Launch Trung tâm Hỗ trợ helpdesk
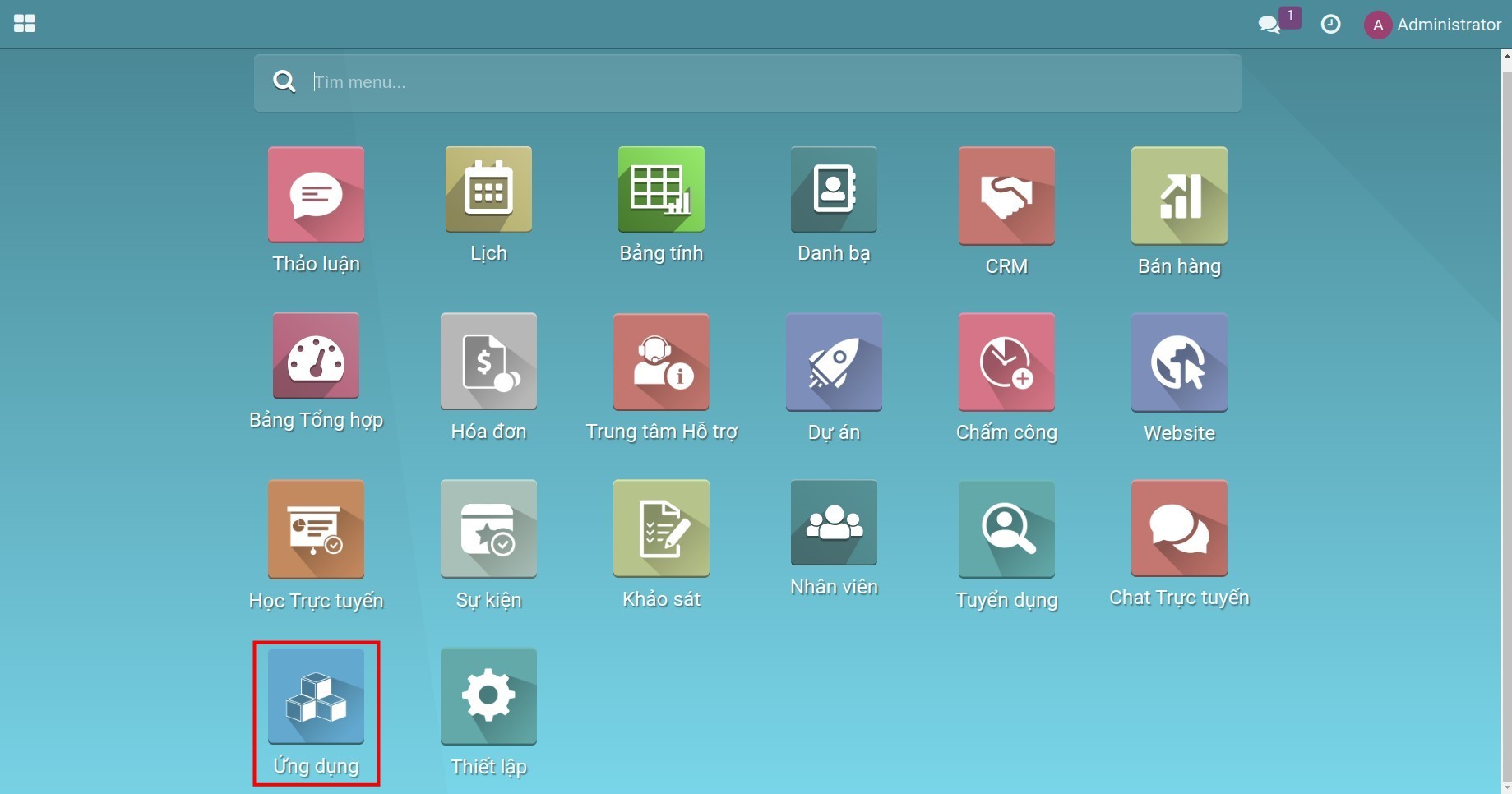Viewport: 1512px width, 794px height. tap(661, 362)
